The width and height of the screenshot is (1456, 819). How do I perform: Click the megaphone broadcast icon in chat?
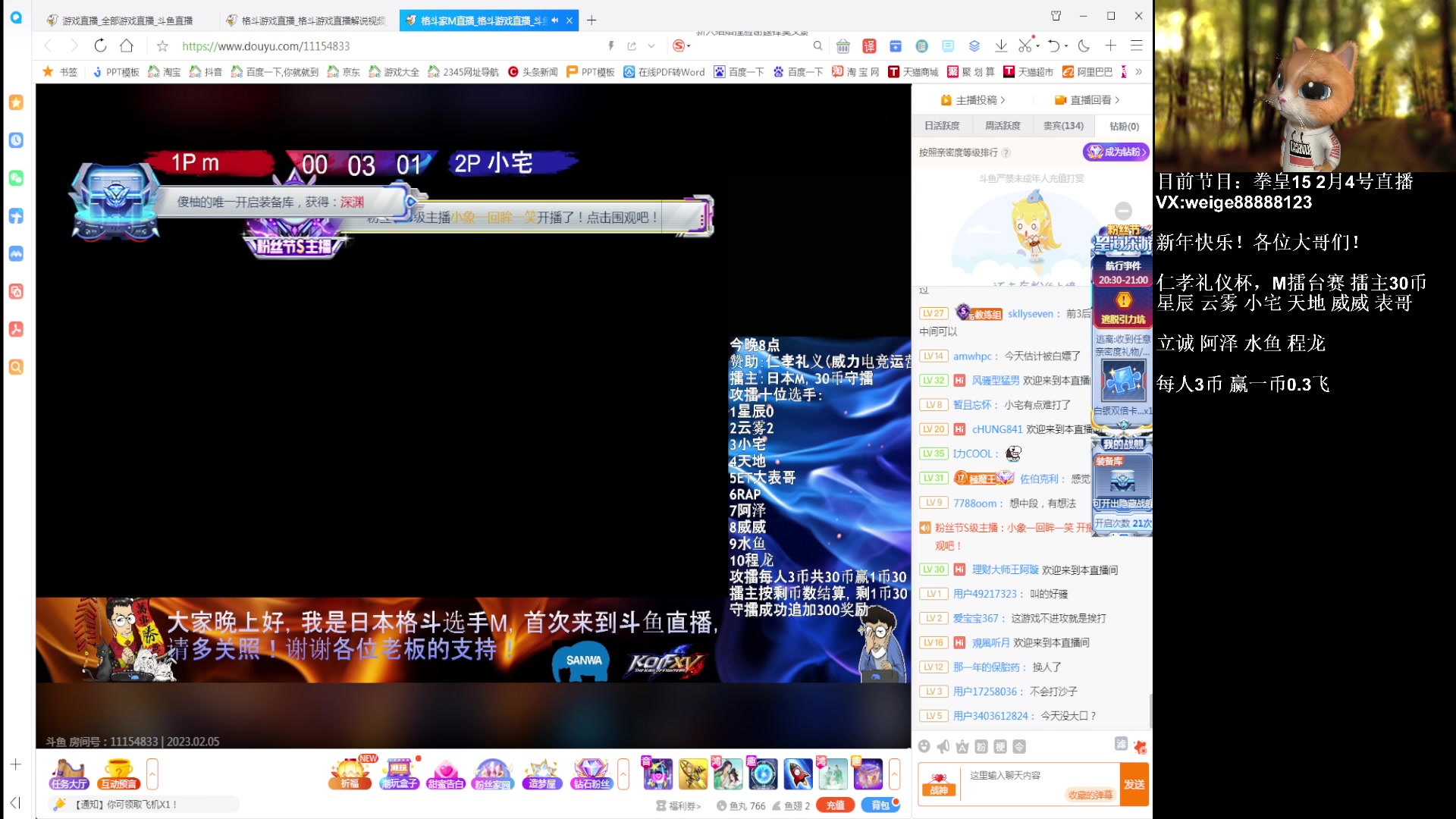point(943,747)
